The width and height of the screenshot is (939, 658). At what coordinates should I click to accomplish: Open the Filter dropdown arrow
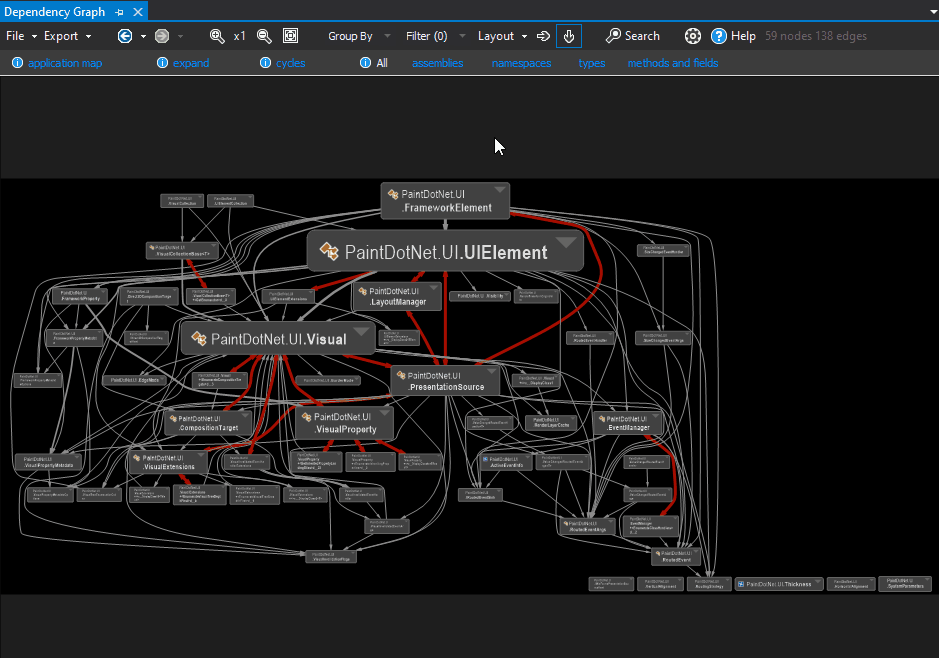click(462, 36)
